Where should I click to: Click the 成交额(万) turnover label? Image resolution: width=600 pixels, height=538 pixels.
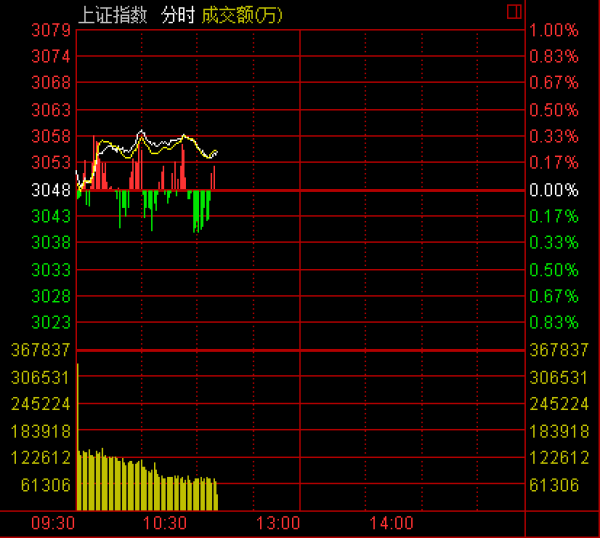pyautogui.click(x=241, y=13)
